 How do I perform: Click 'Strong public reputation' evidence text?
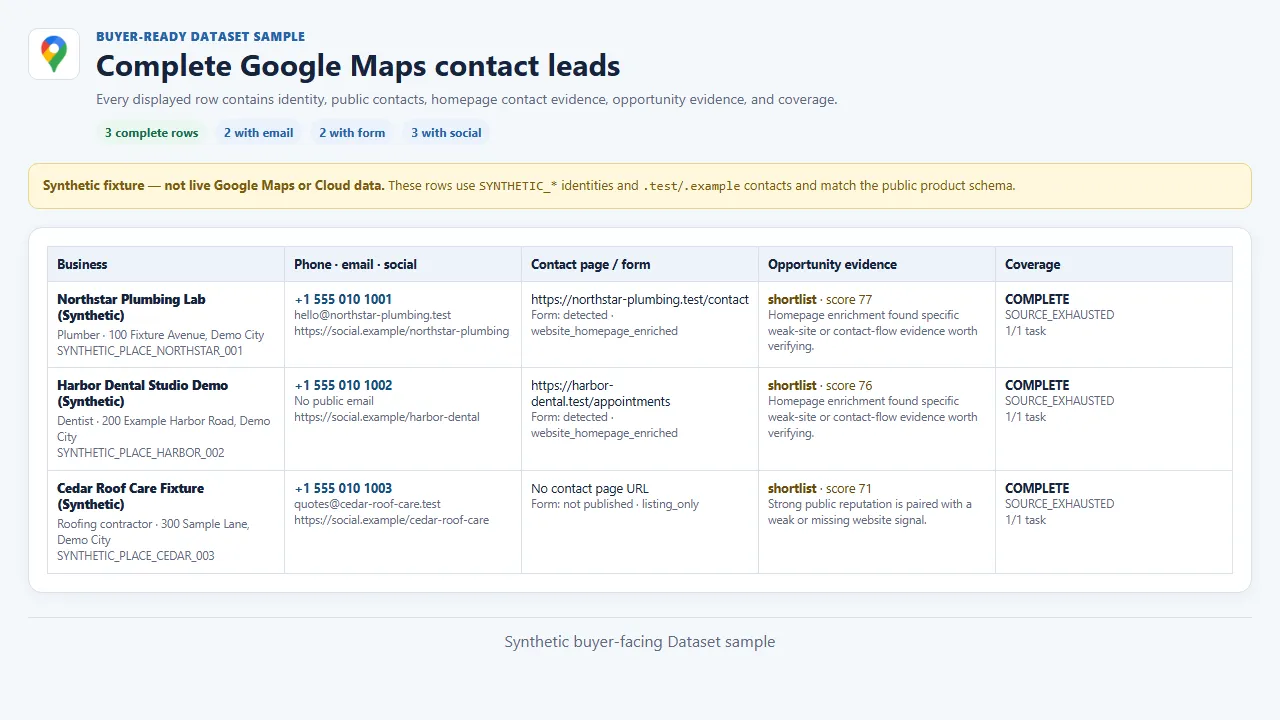(x=870, y=512)
